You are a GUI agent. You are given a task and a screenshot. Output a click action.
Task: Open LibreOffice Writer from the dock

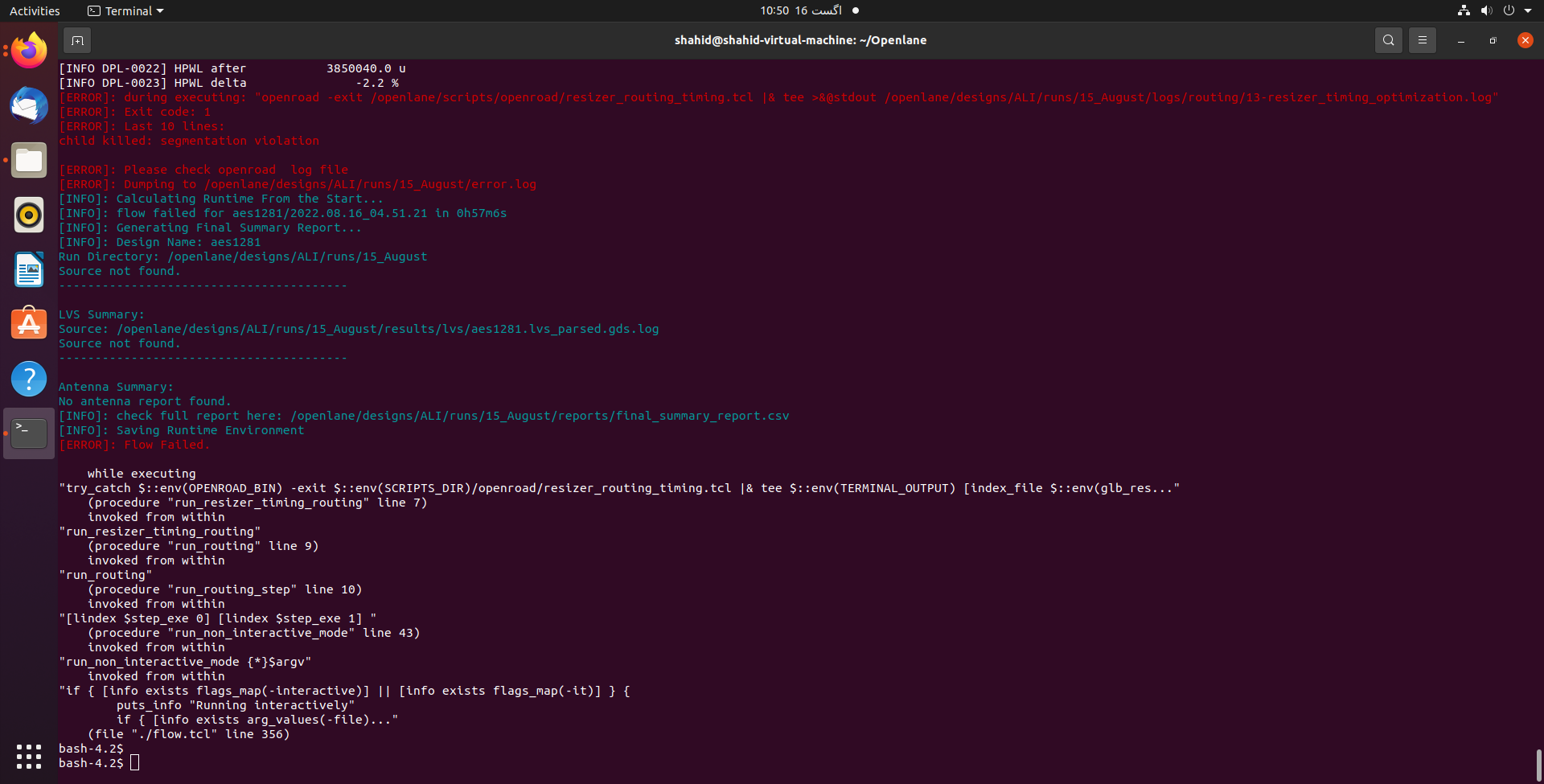click(28, 269)
